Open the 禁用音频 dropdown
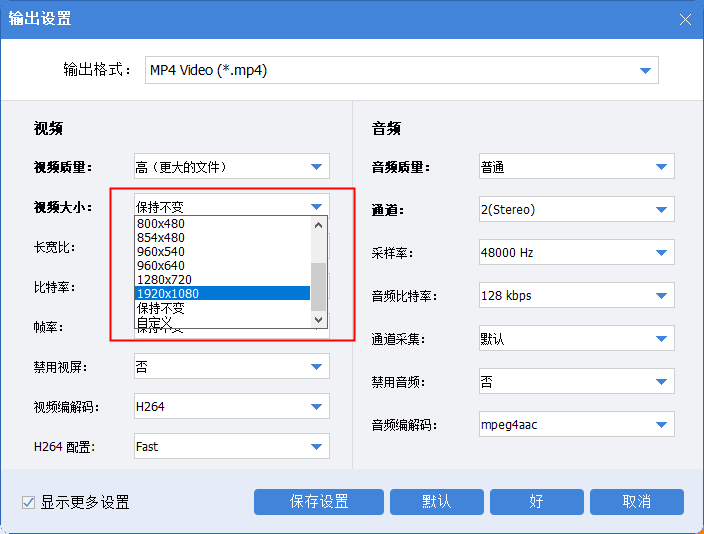The height and width of the screenshot is (534, 704). [576, 382]
